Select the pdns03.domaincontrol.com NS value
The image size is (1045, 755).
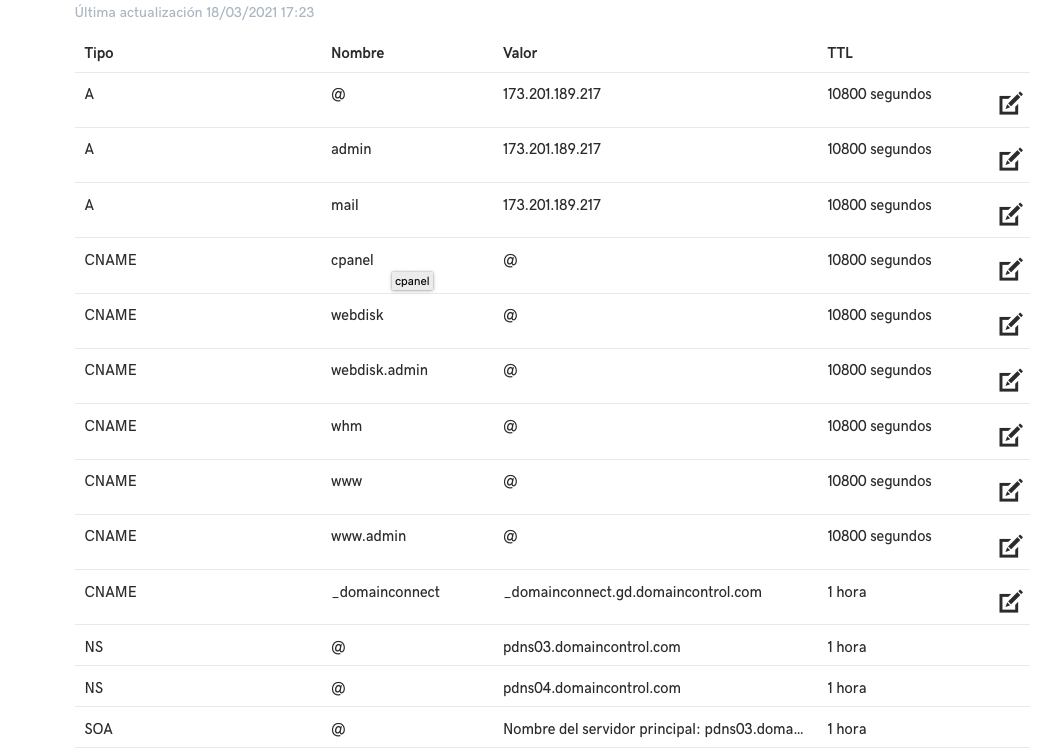pyautogui.click(x=592, y=647)
